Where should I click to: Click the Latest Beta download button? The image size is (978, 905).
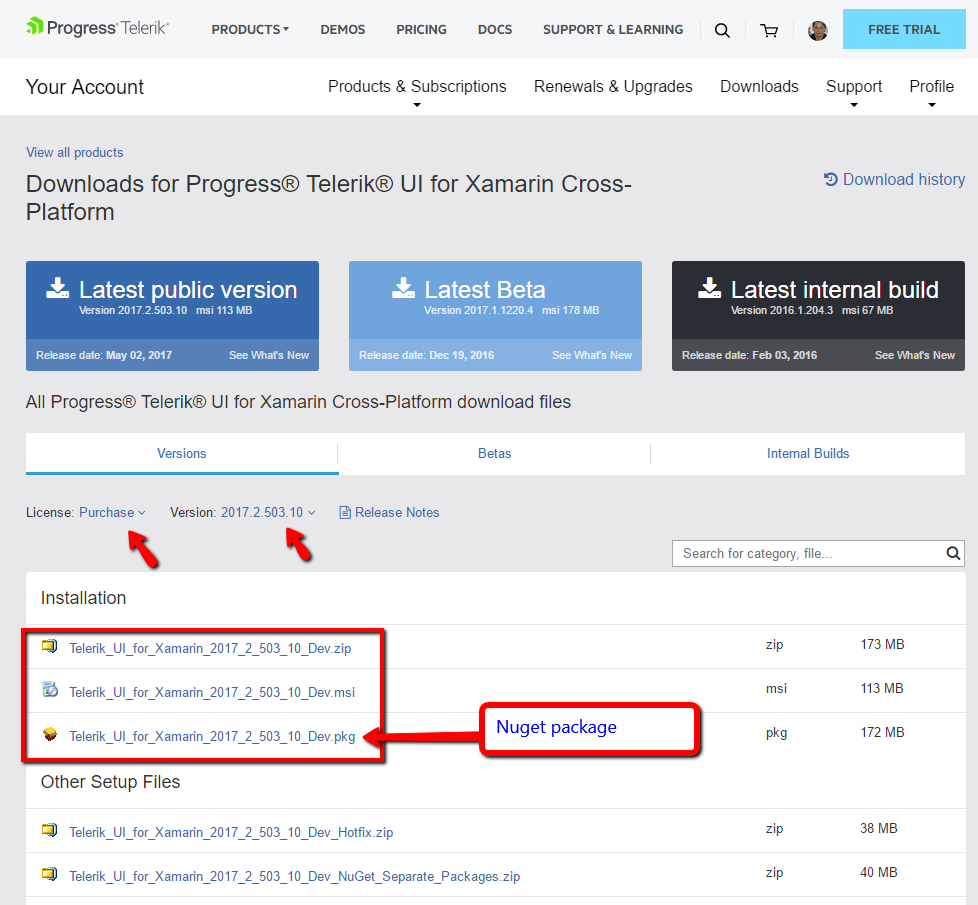495,300
